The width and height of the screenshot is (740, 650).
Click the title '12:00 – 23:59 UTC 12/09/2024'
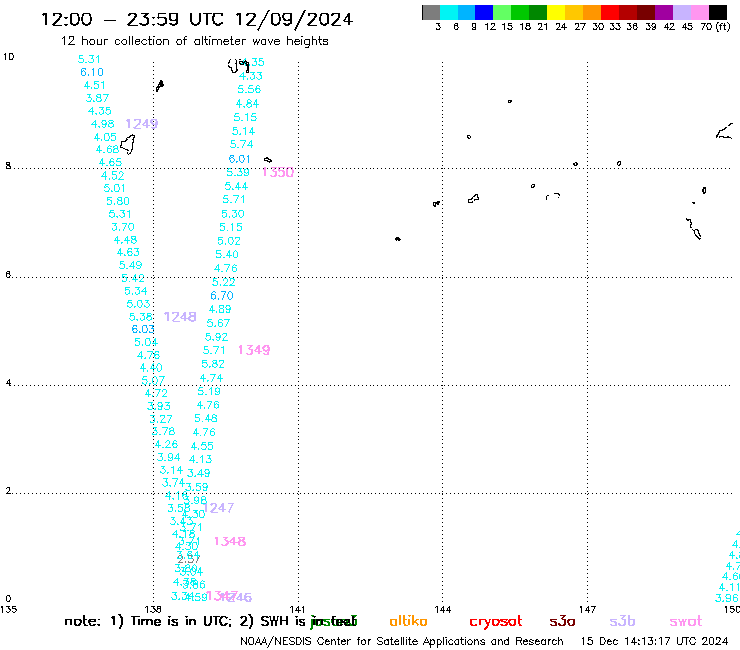197,19
